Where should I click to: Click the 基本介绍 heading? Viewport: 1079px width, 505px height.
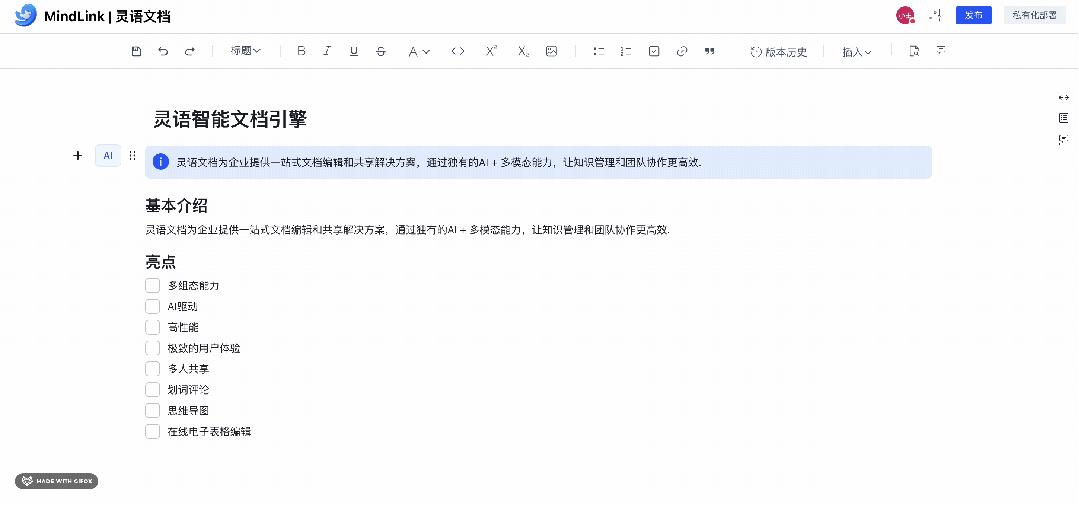(x=176, y=205)
